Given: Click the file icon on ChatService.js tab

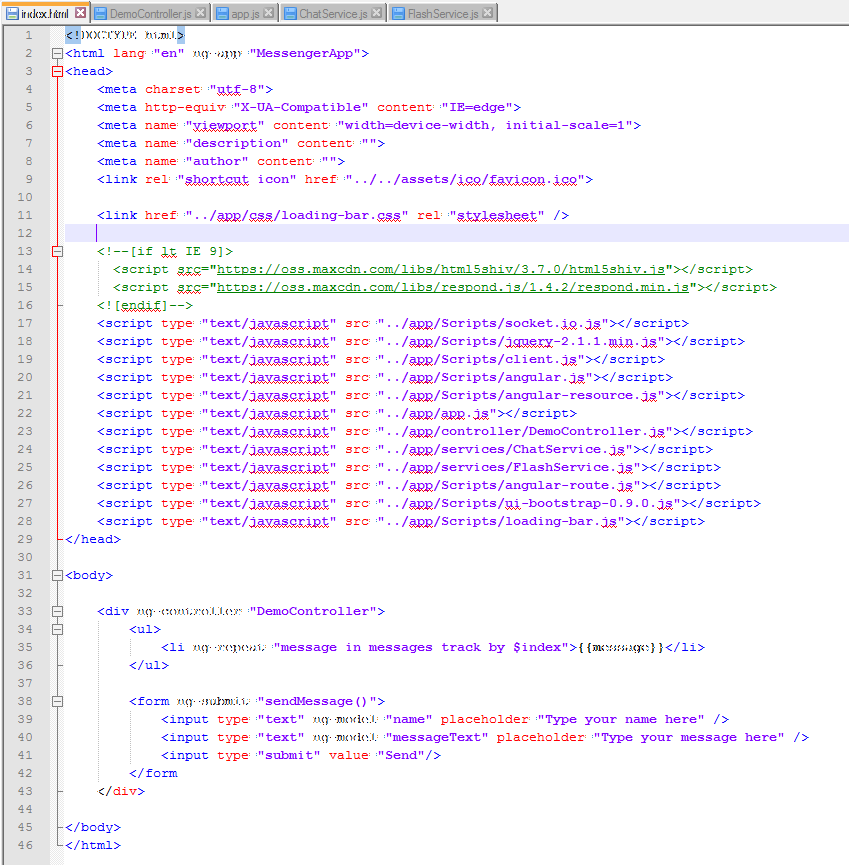Looking at the screenshot, I should [x=290, y=13].
